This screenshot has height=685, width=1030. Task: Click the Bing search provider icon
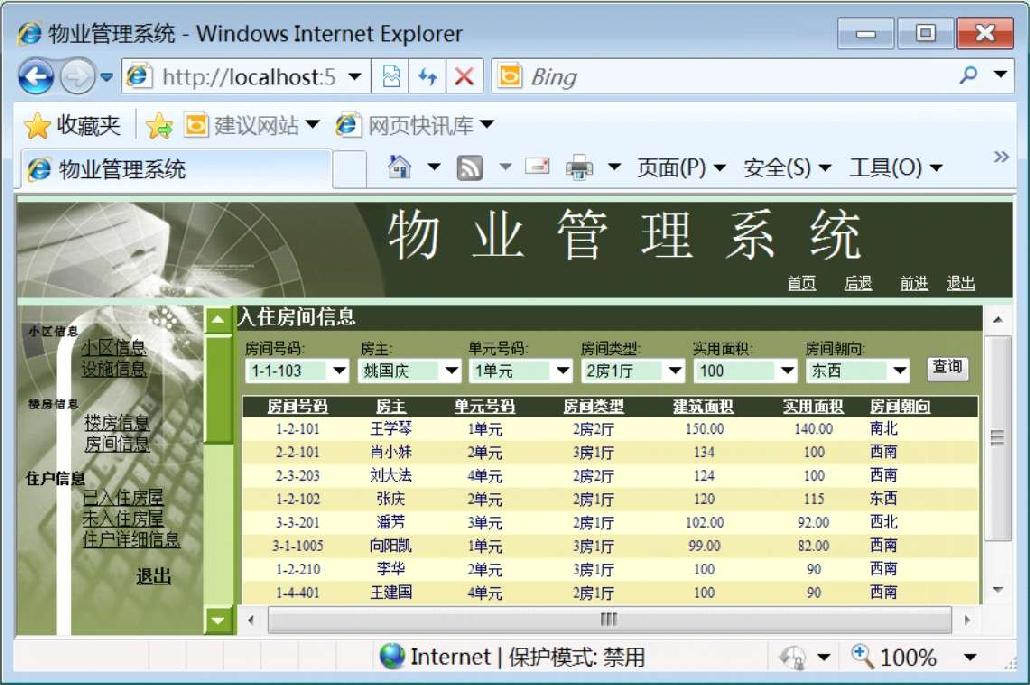510,76
